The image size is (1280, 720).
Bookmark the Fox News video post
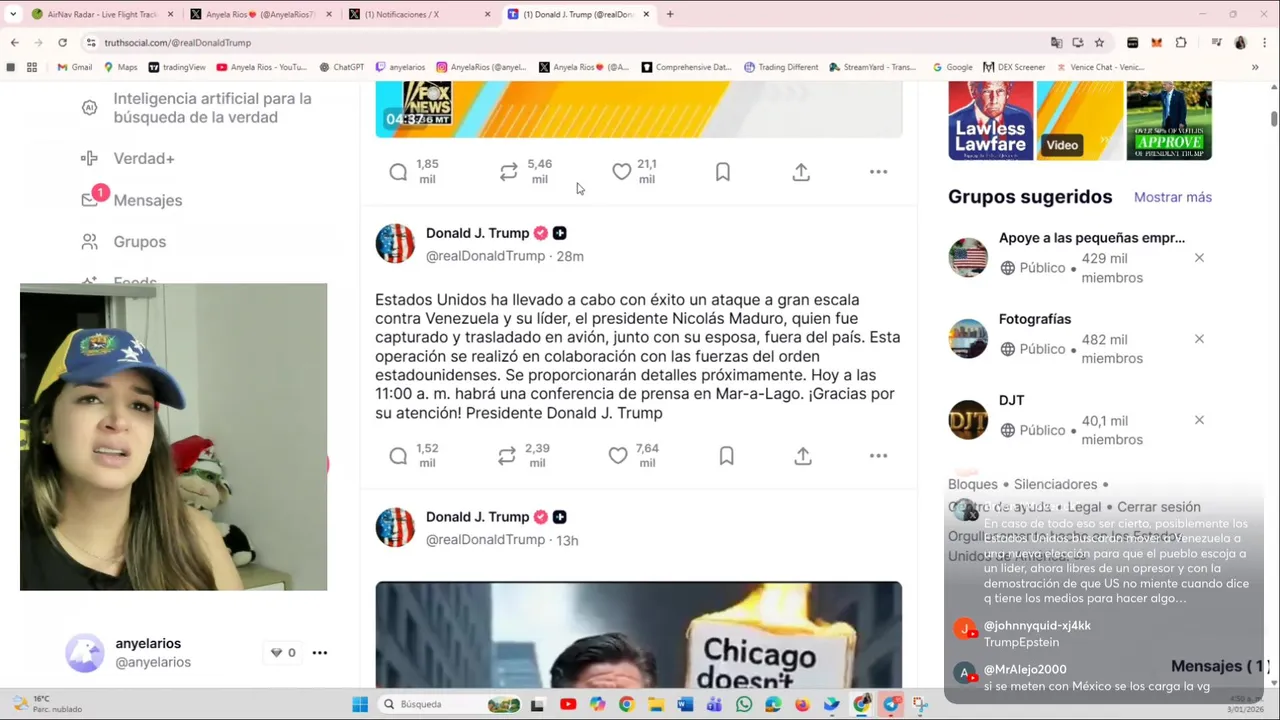(723, 172)
